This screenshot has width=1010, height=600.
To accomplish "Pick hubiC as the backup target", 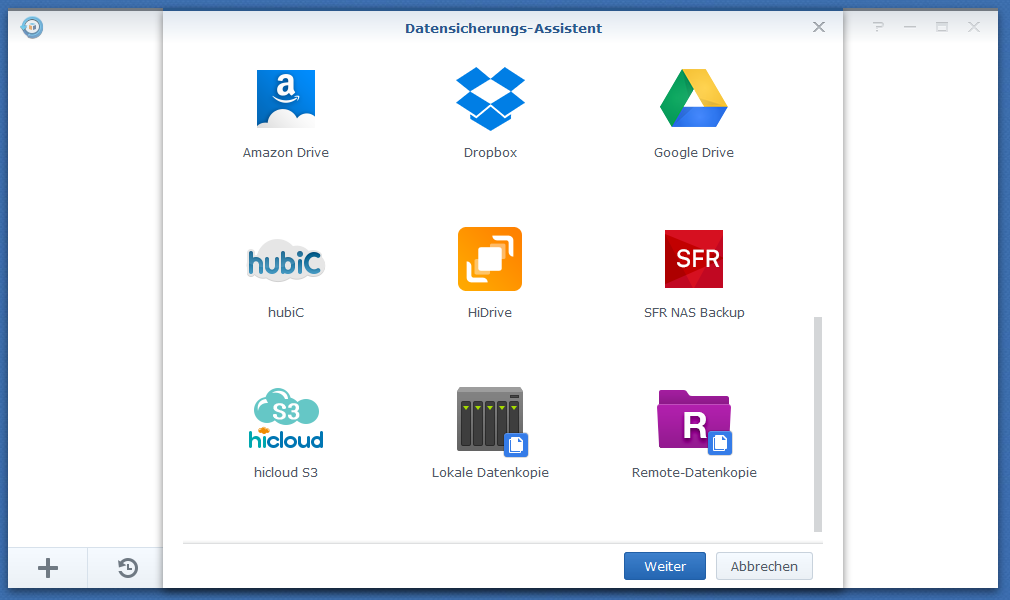I will click(286, 258).
